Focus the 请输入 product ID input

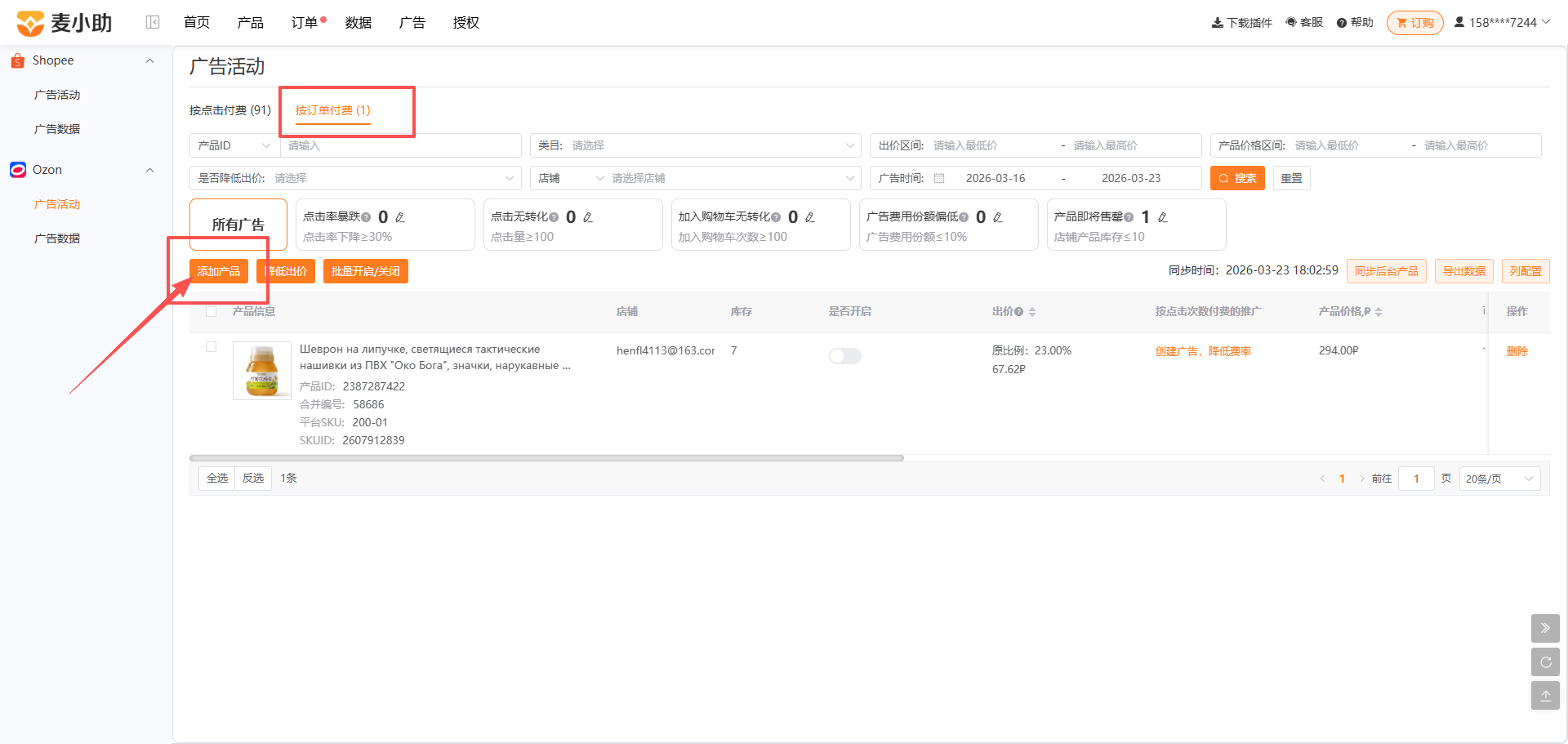pyautogui.click(x=401, y=145)
